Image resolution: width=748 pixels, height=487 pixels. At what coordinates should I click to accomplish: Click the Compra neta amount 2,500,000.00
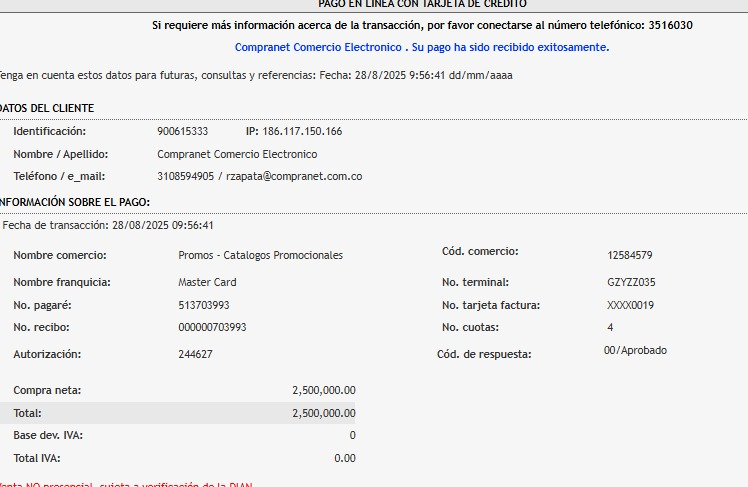323,390
